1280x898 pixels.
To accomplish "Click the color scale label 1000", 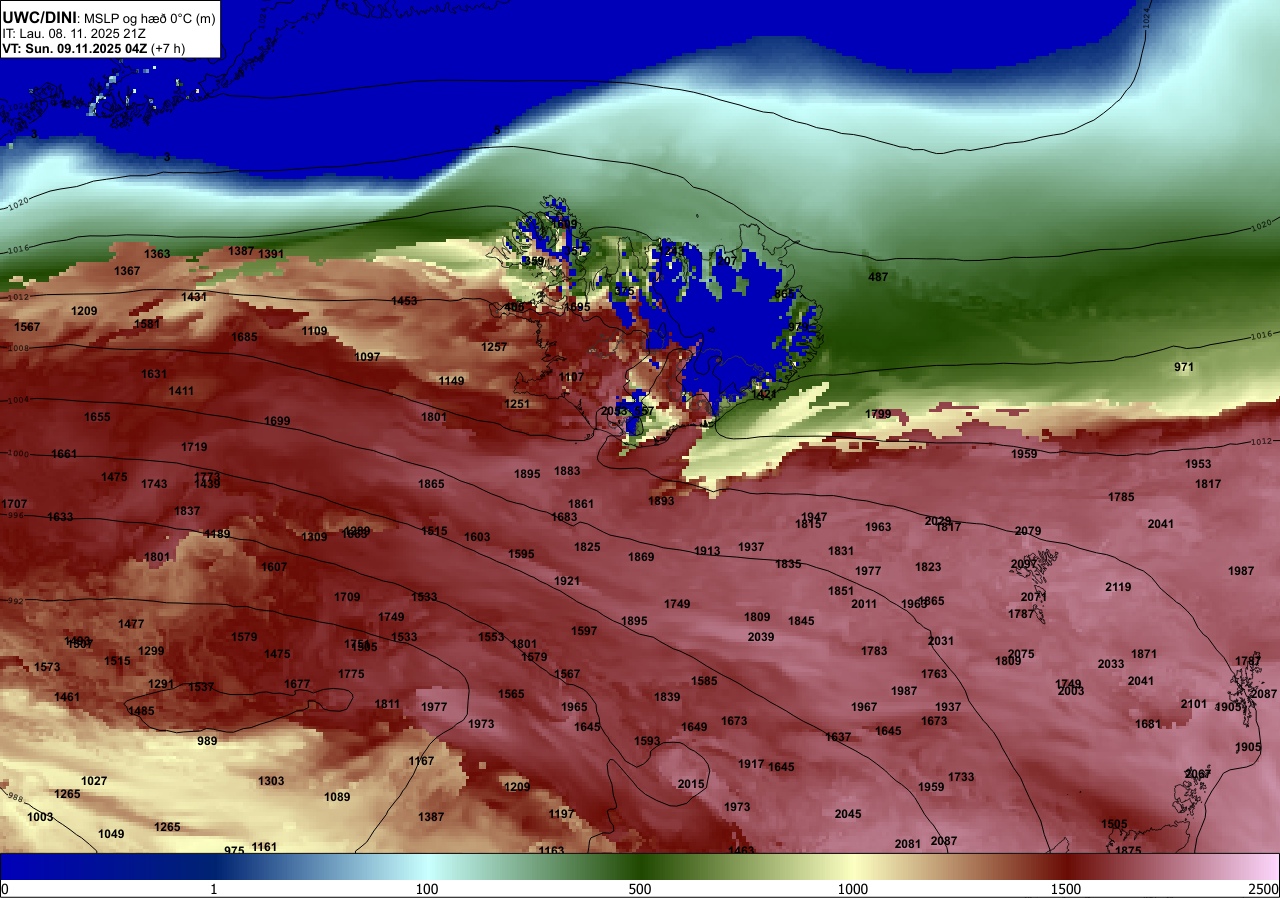I will (x=853, y=889).
